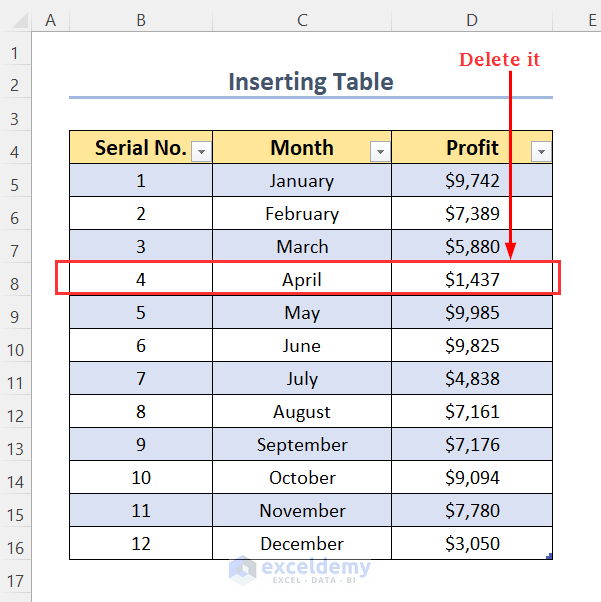The height and width of the screenshot is (602, 601).
Task: Open the Month column filter dropdown
Action: coord(380,152)
